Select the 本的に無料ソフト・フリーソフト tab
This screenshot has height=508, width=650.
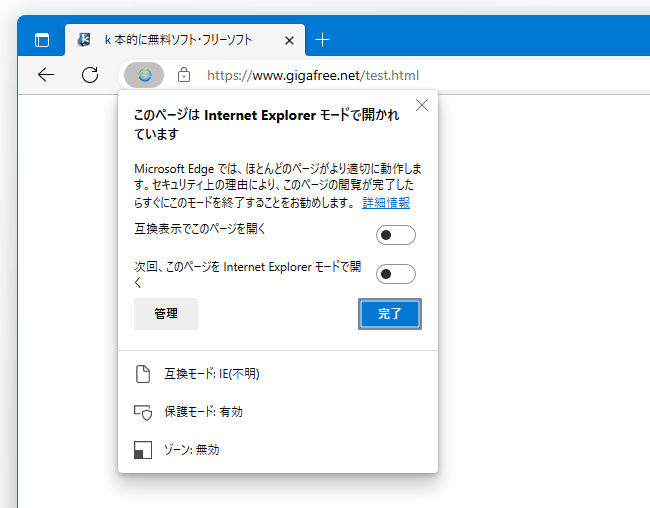(178, 40)
